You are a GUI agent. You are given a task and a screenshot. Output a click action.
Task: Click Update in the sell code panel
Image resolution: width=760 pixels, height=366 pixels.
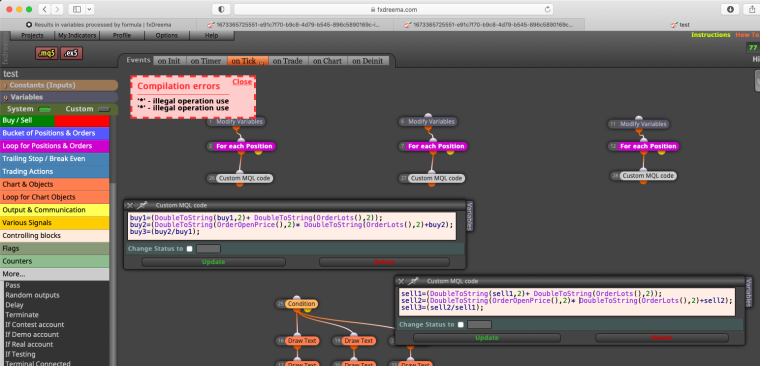click(487, 338)
